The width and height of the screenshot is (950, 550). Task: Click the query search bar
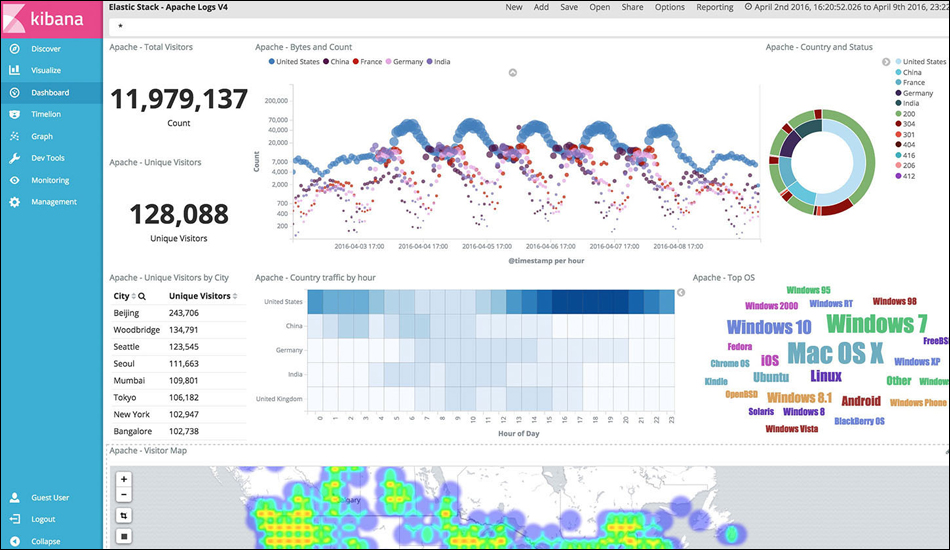[528, 27]
